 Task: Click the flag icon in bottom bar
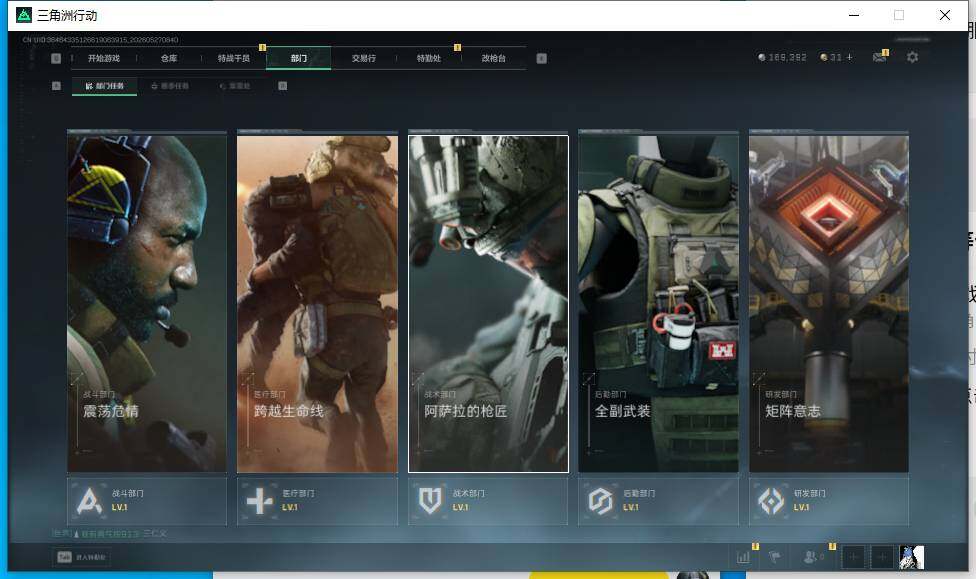click(x=775, y=557)
